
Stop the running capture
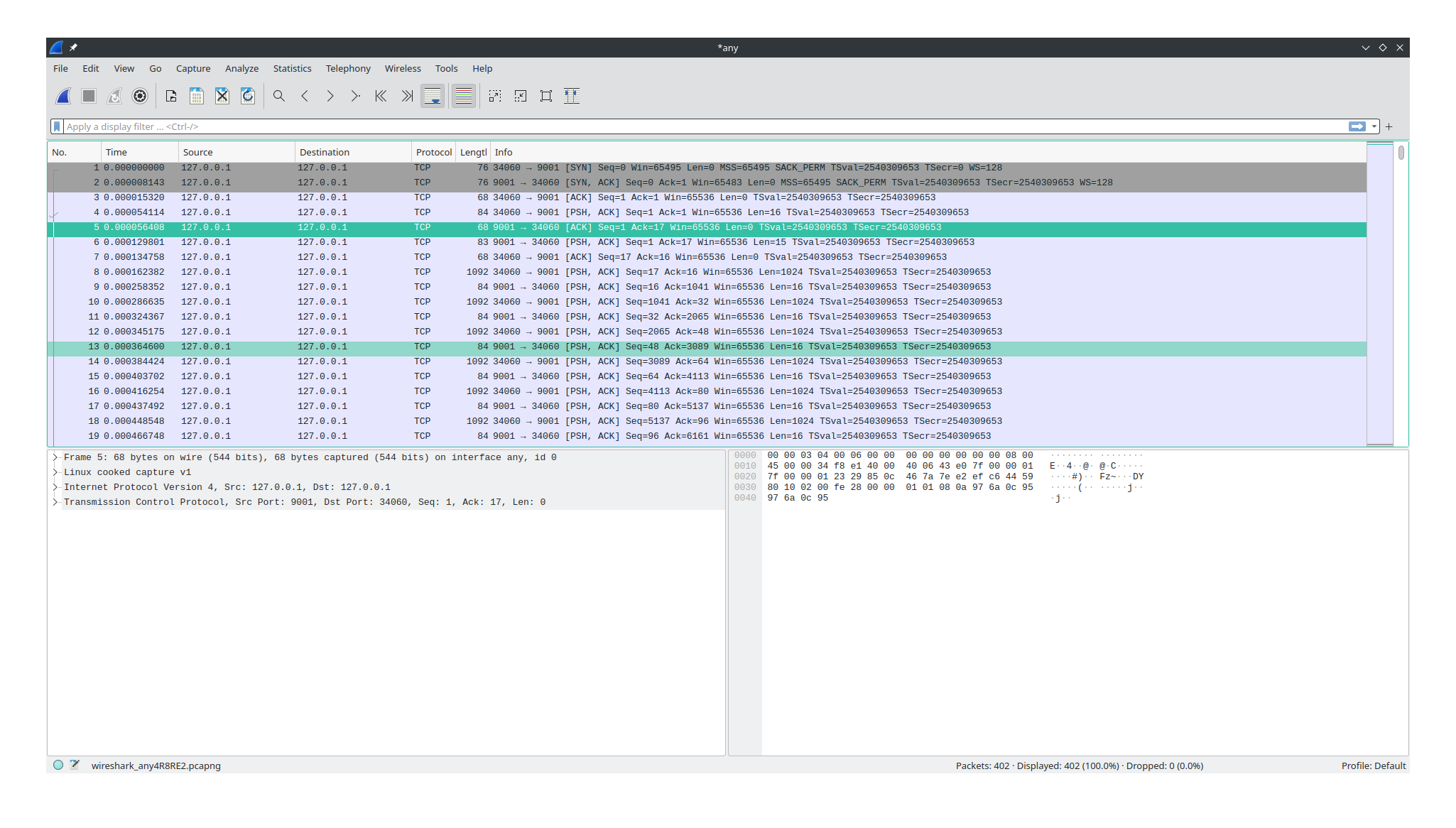pos(89,96)
